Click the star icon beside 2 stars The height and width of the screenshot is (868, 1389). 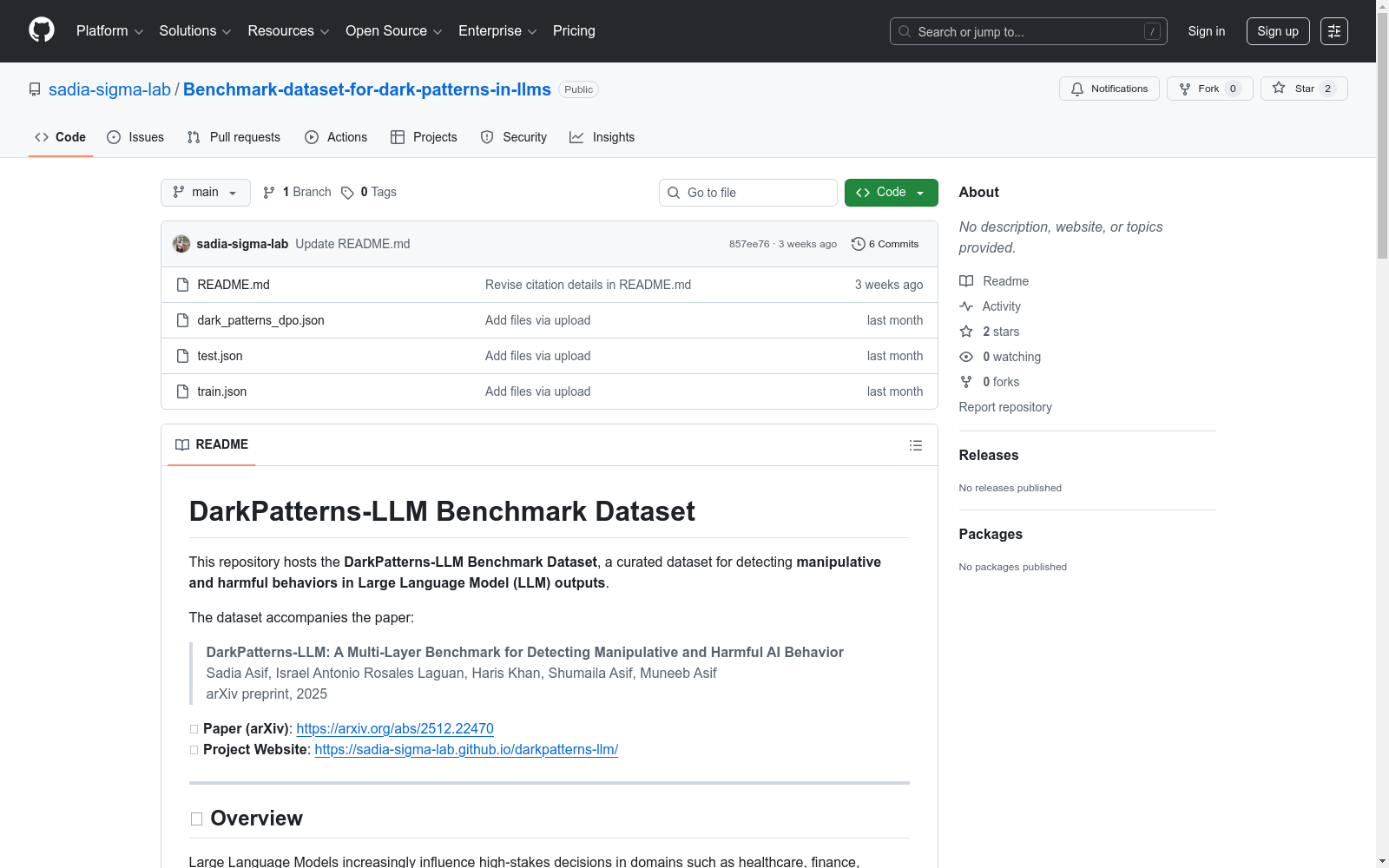966,332
